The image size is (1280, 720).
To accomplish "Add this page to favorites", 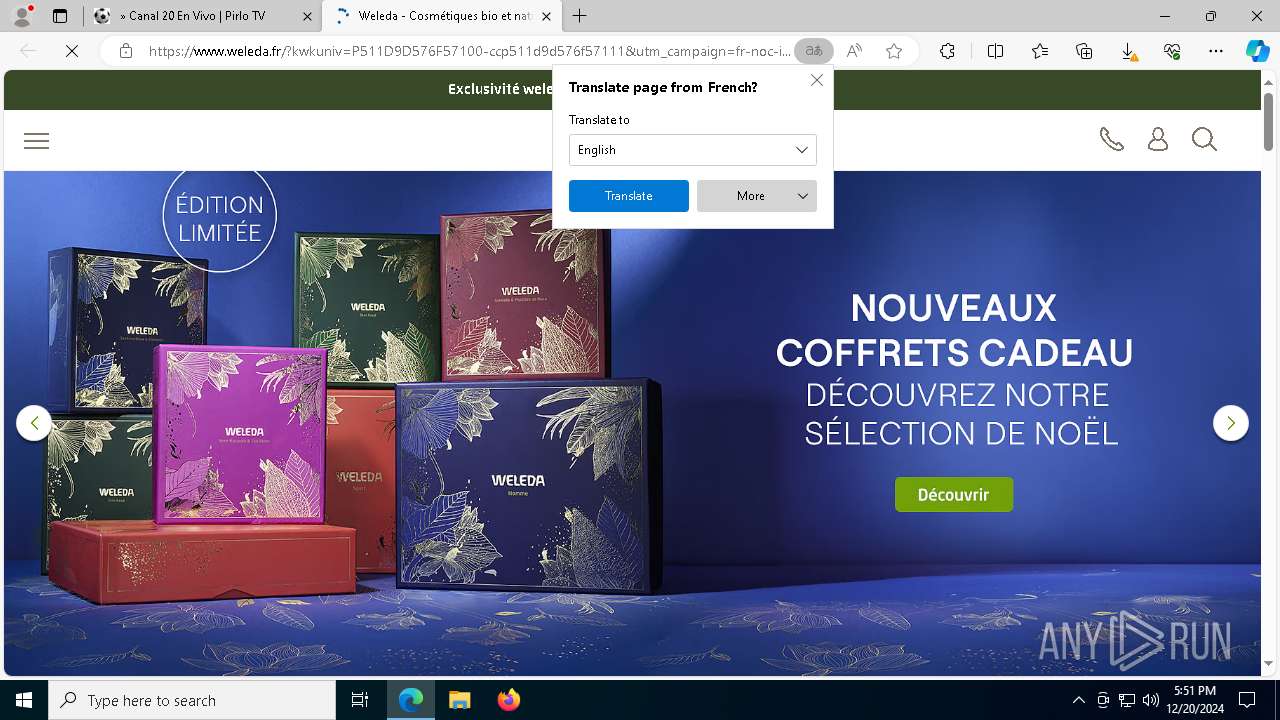I will tap(894, 51).
